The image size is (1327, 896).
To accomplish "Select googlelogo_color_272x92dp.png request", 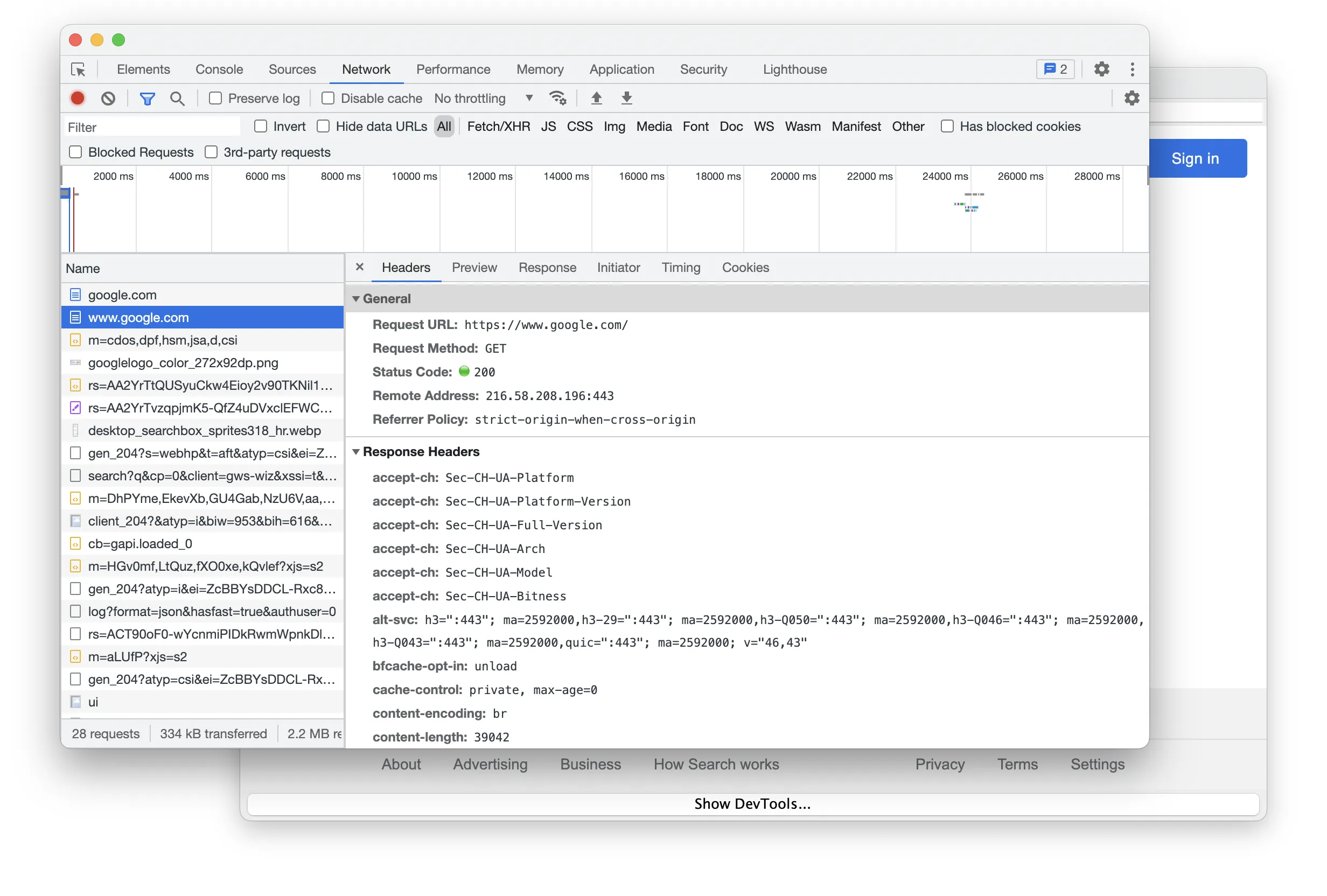I will pos(202,362).
